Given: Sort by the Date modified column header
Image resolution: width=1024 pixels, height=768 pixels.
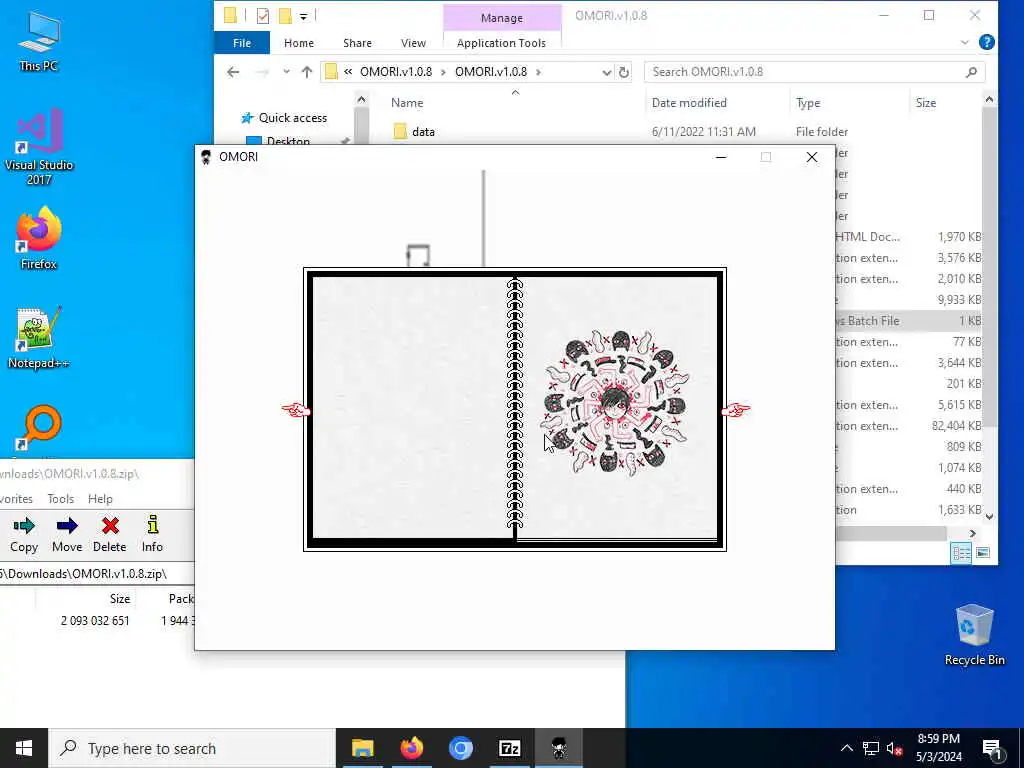Looking at the screenshot, I should (689, 103).
